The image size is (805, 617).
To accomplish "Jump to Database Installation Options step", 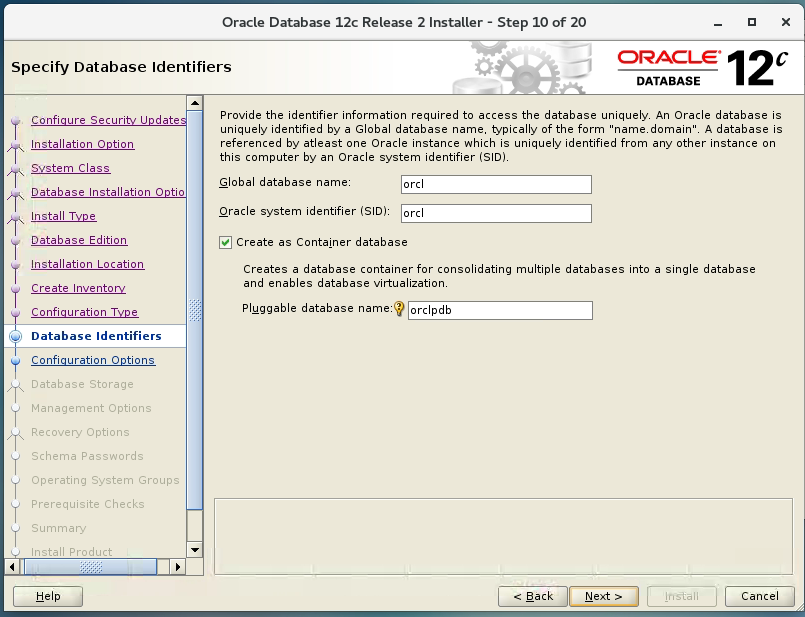I will [108, 192].
